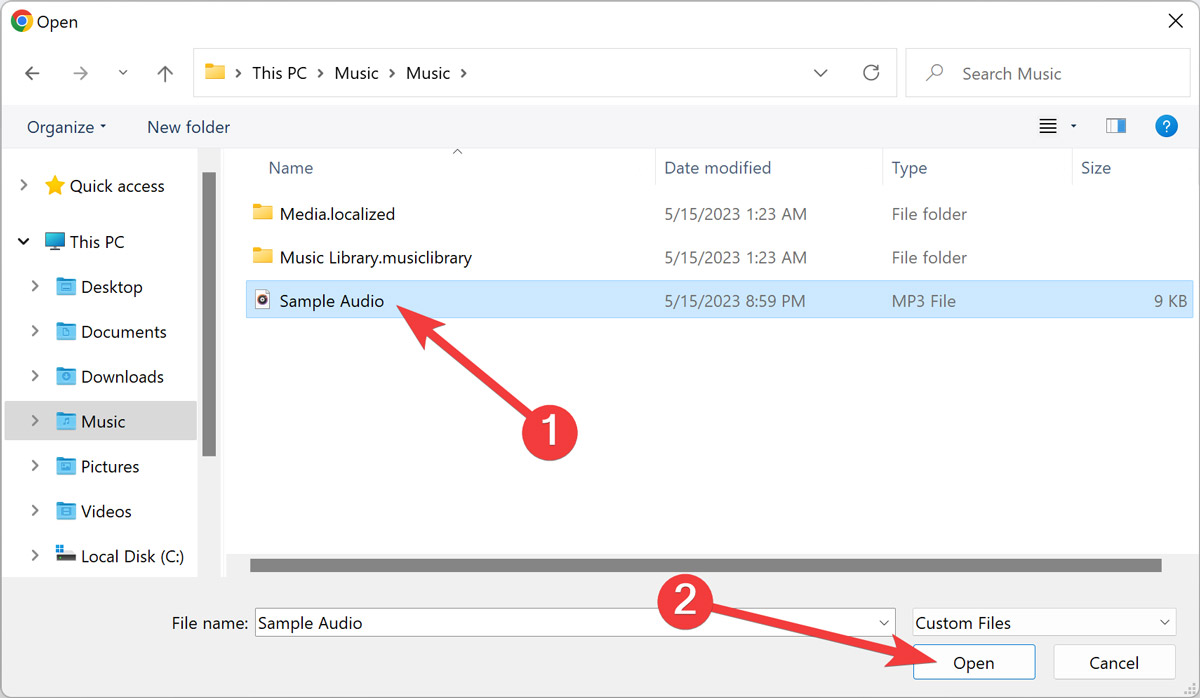1200x698 pixels.
Task: Navigate up to the parent folder
Action: click(x=164, y=72)
